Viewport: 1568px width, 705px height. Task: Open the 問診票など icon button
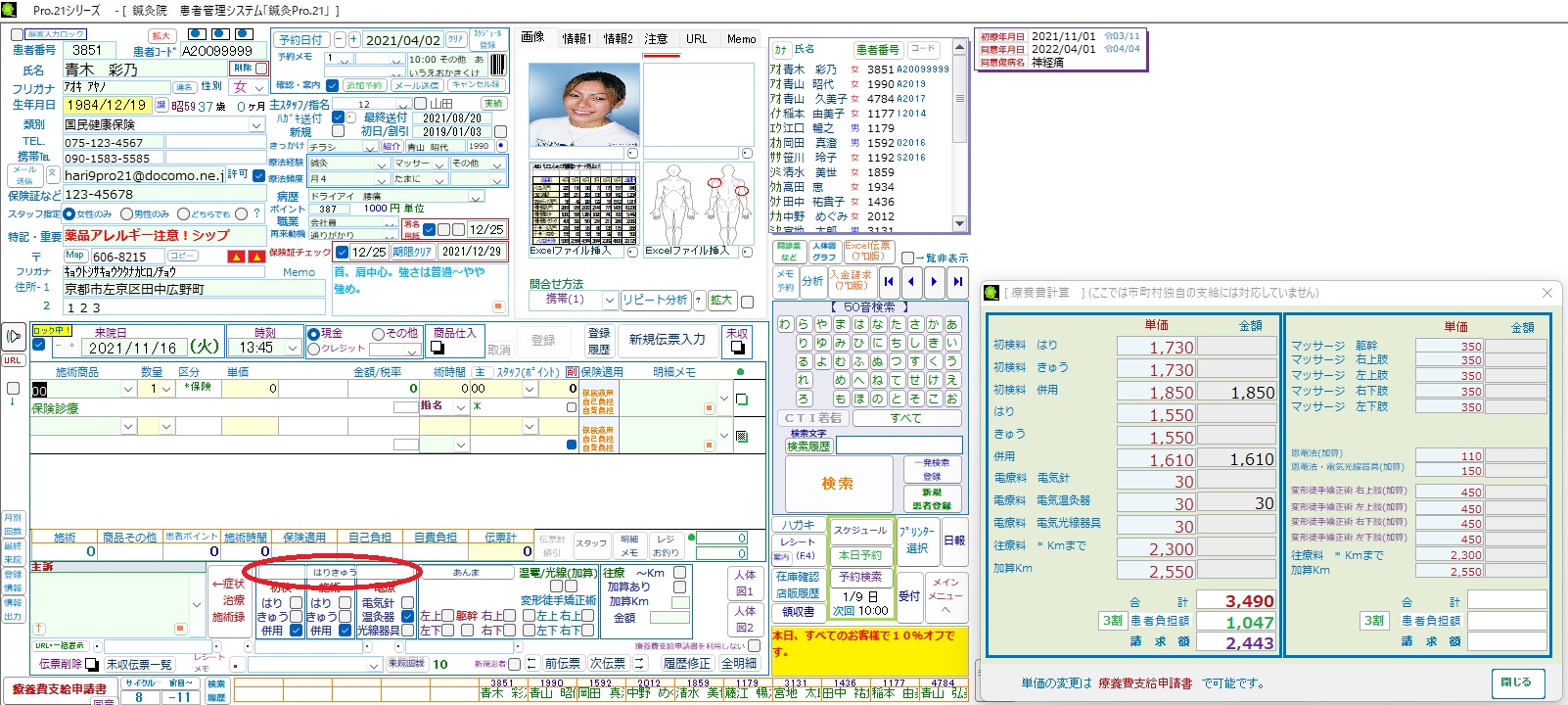788,252
